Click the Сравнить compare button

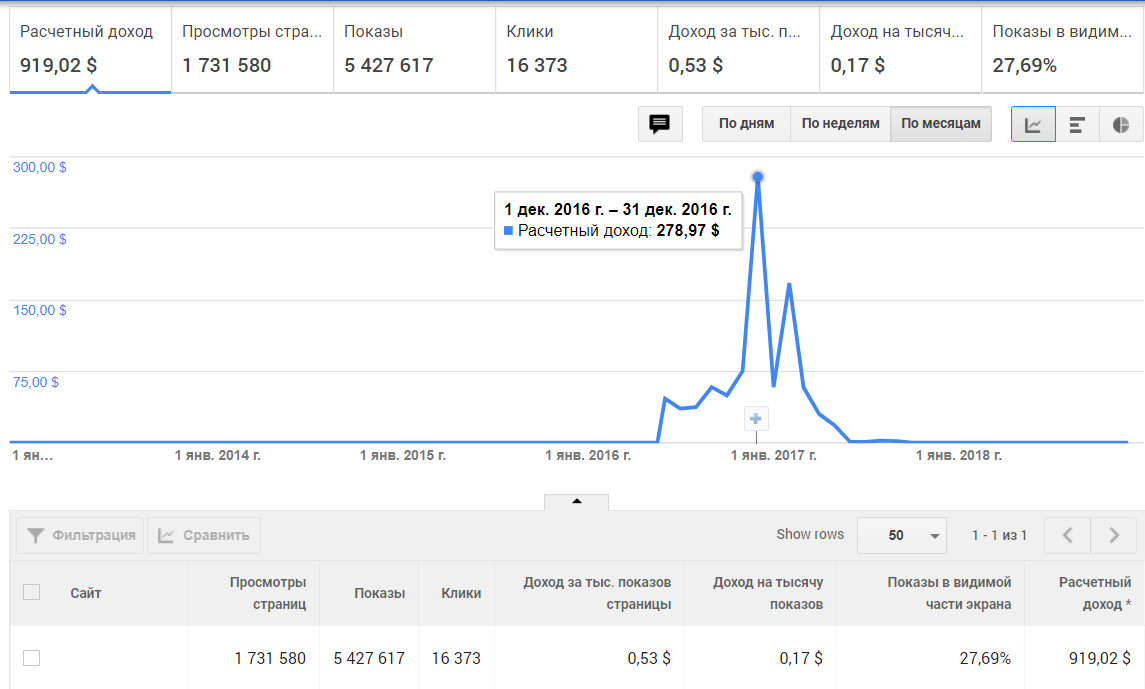pos(204,535)
